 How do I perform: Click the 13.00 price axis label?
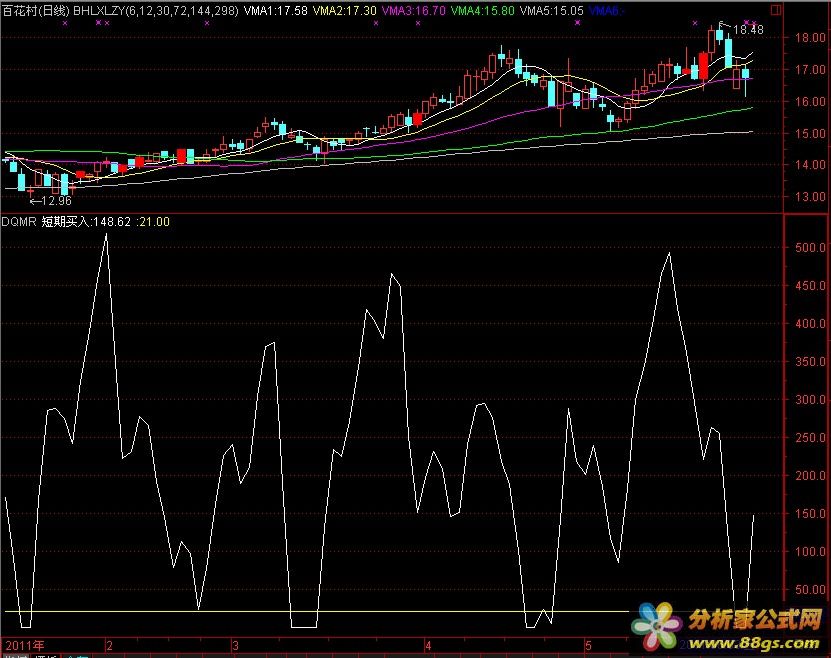[810, 197]
